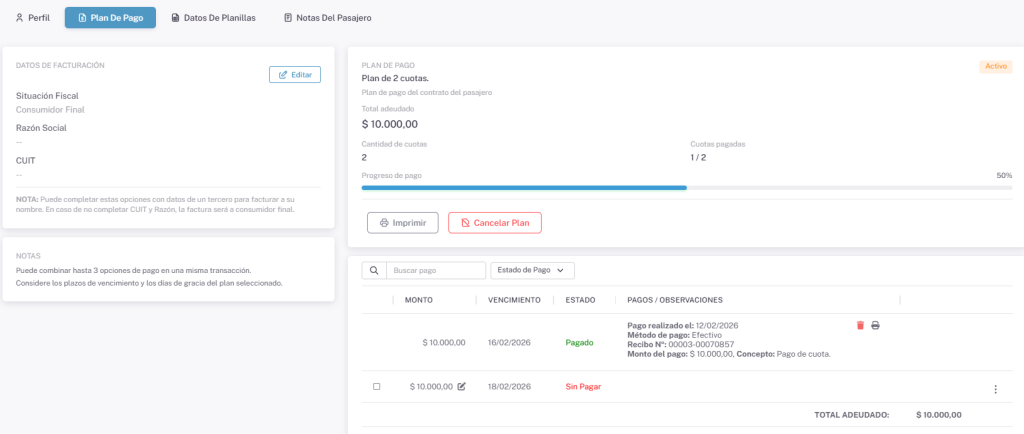Image resolution: width=1024 pixels, height=434 pixels.
Task: Click the payment progress bar
Action: pos(686,187)
